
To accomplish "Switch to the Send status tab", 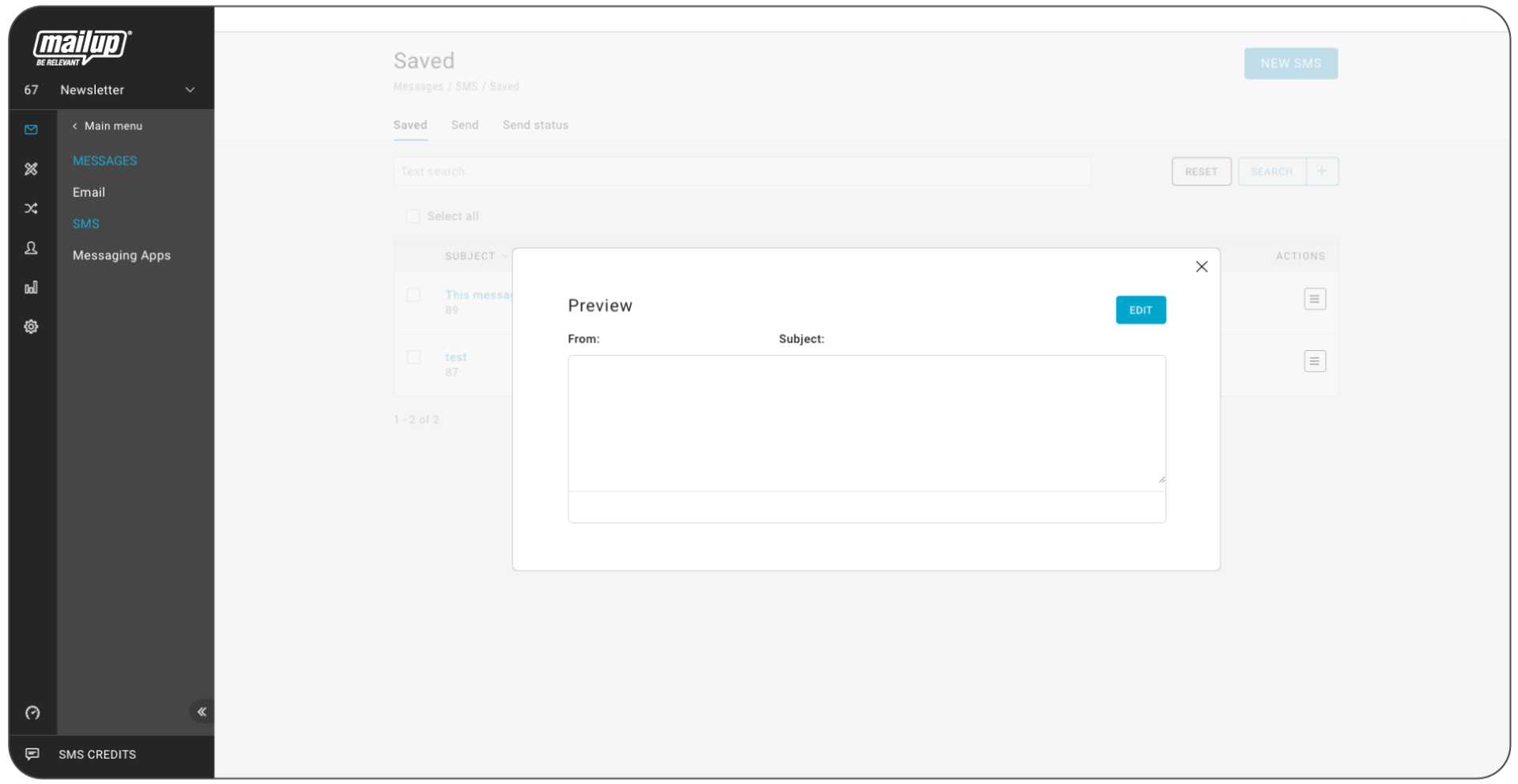I will pyautogui.click(x=535, y=125).
